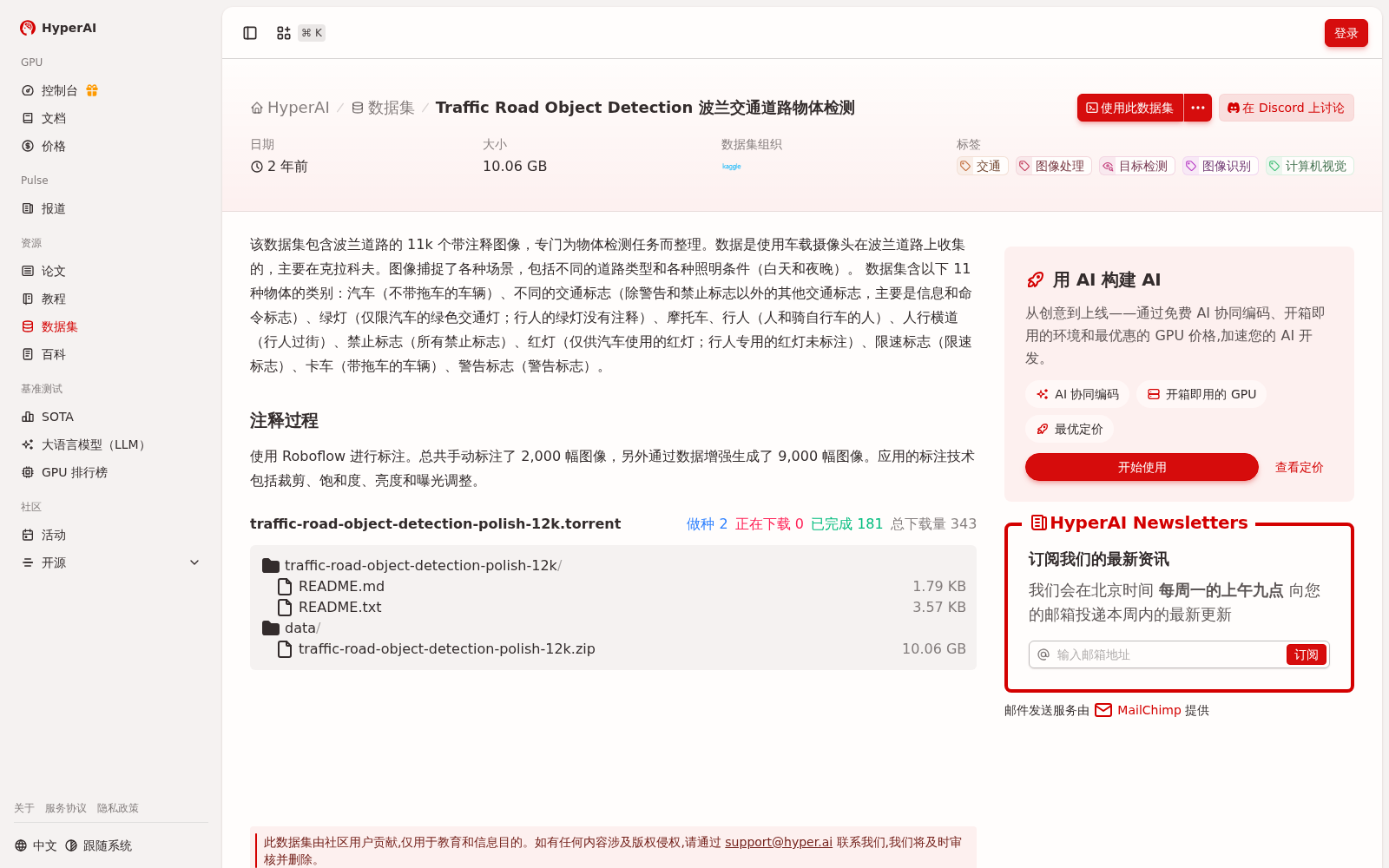Click the kaggle organization logo
Viewport: 1389px width, 868px height.
732,167
